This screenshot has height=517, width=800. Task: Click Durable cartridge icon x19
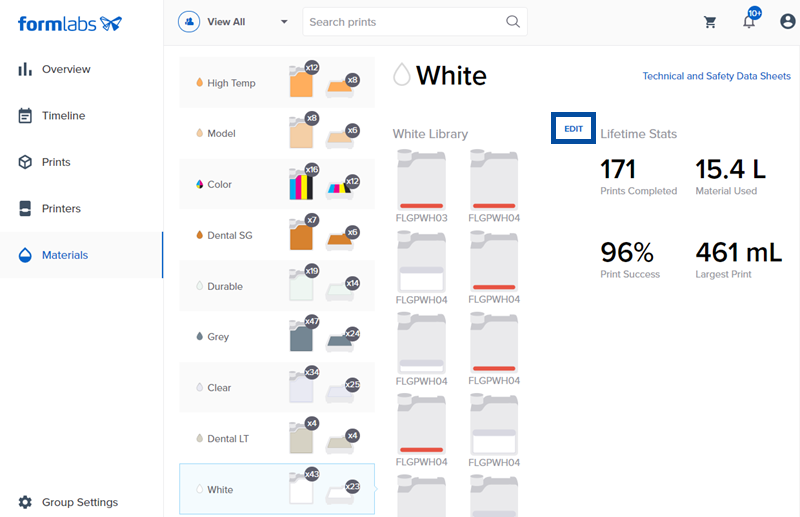(x=301, y=285)
